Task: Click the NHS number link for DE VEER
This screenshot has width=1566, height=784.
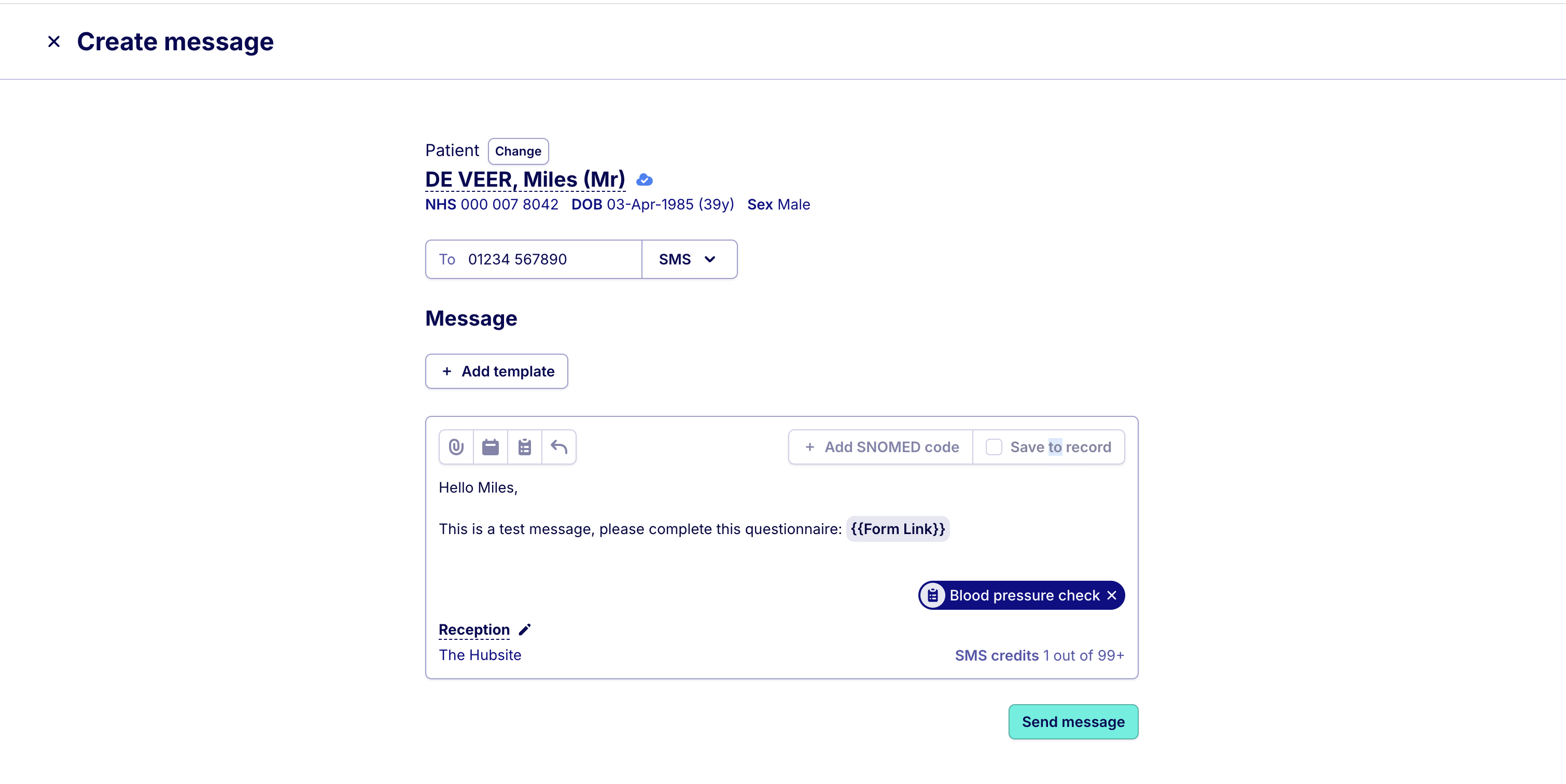Action: [x=509, y=203]
